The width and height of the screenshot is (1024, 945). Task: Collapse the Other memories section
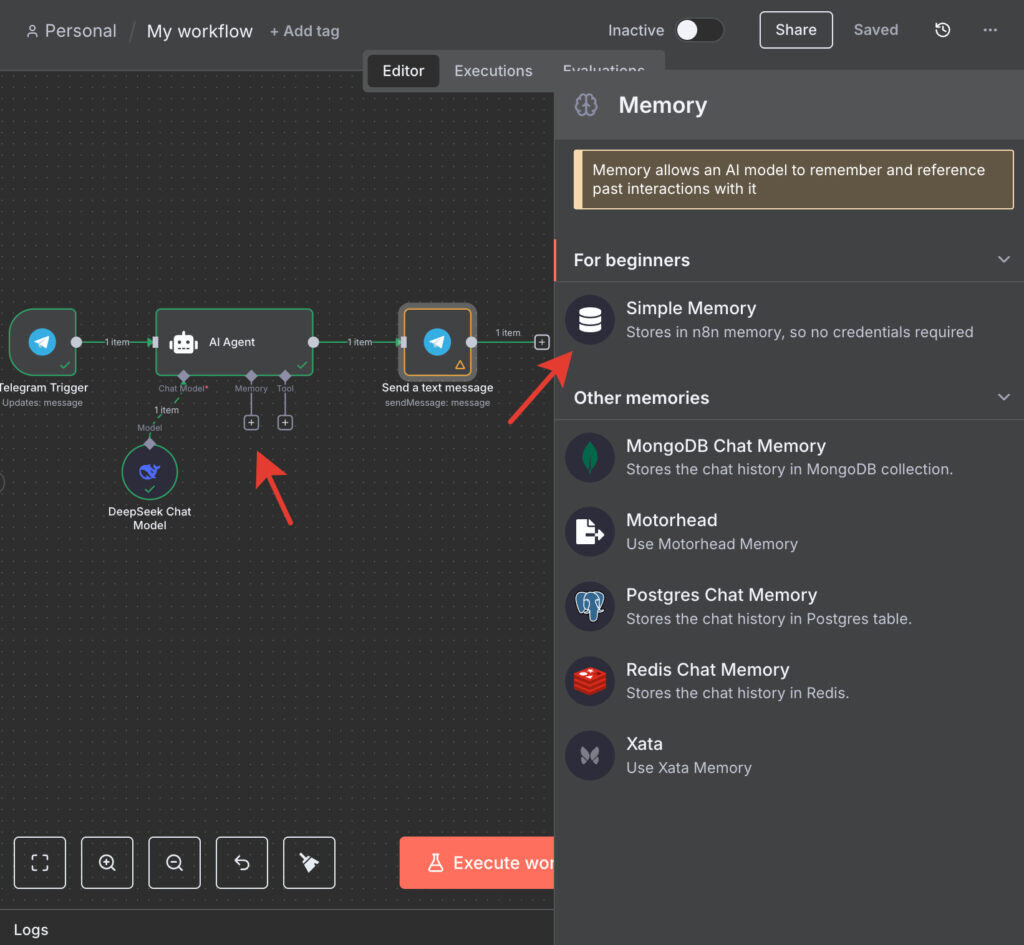(x=1004, y=398)
